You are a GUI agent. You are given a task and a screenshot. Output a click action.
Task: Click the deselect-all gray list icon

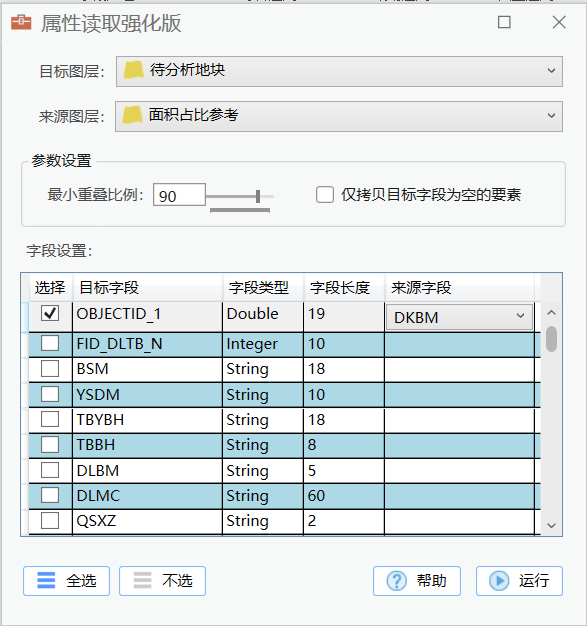(142, 580)
